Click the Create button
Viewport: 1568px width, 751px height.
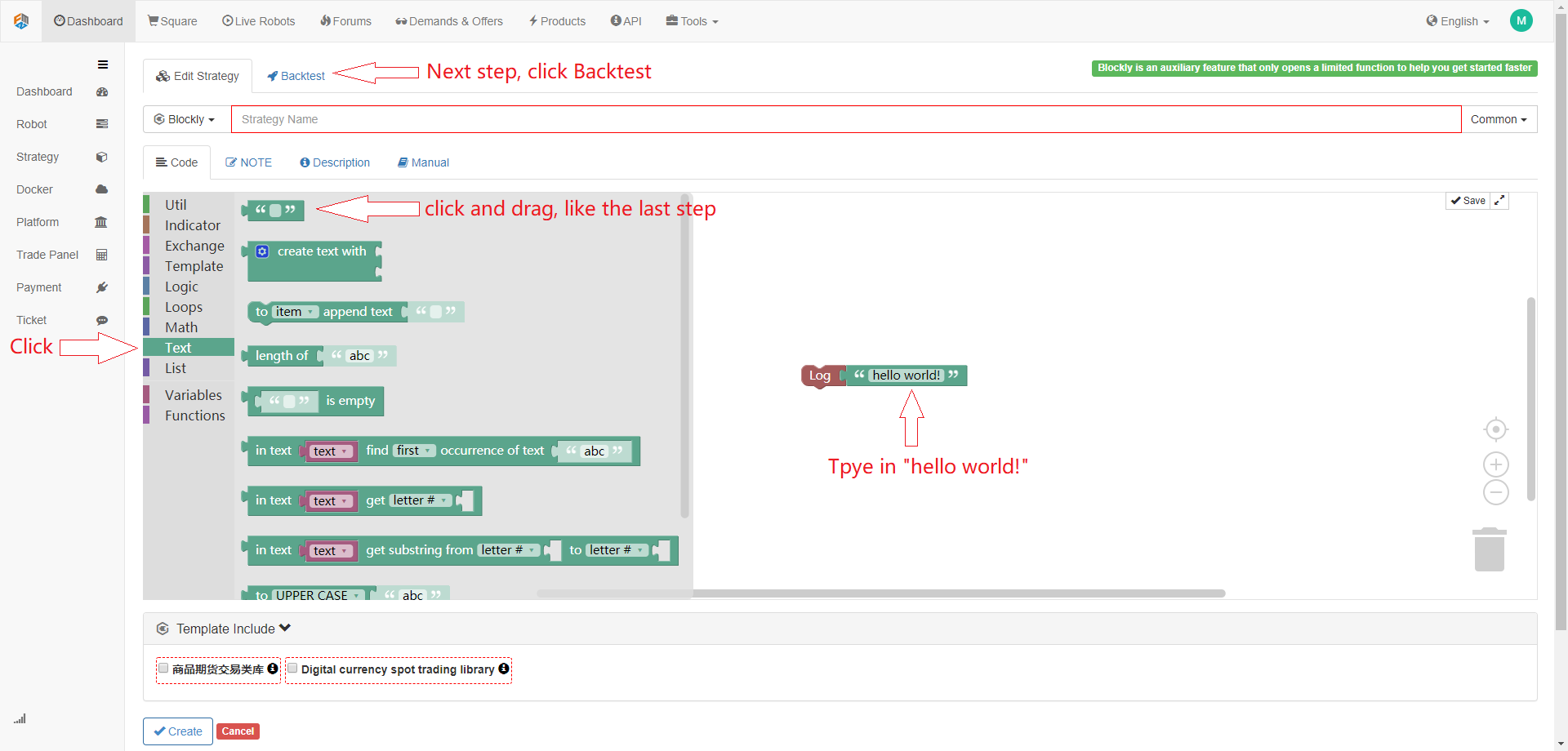pos(178,731)
